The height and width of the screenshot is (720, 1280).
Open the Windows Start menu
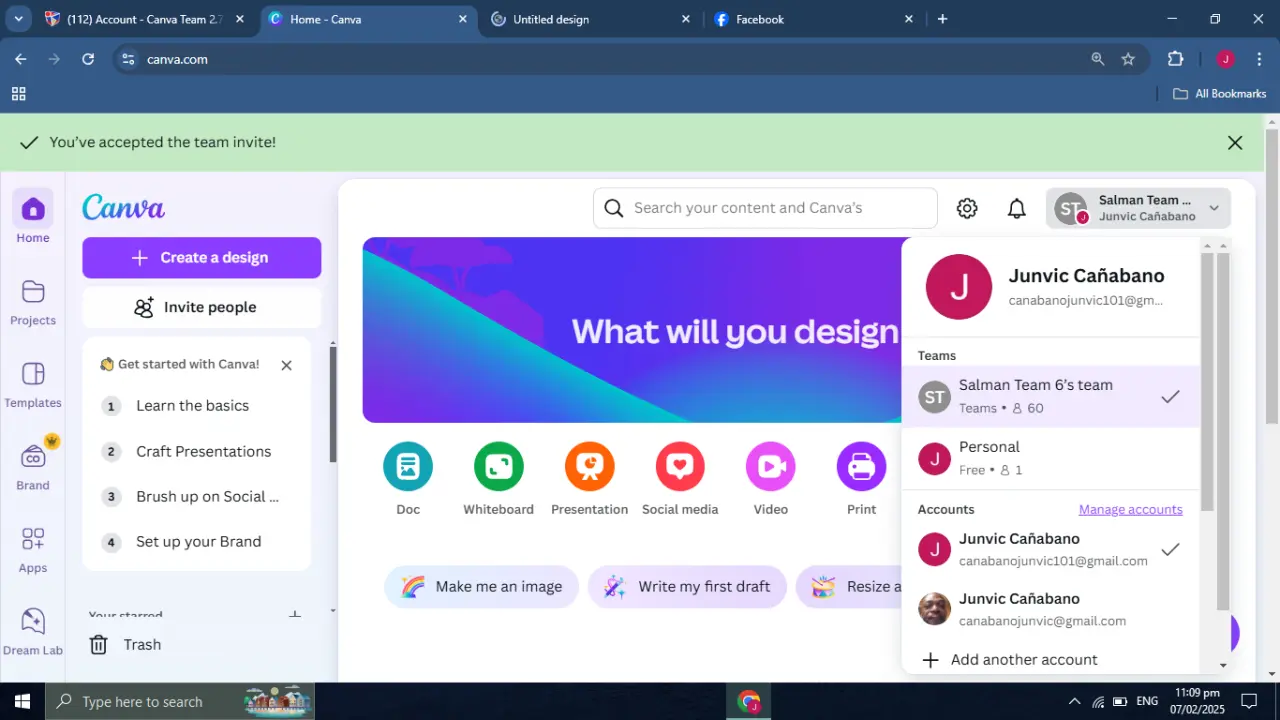[x=22, y=701]
